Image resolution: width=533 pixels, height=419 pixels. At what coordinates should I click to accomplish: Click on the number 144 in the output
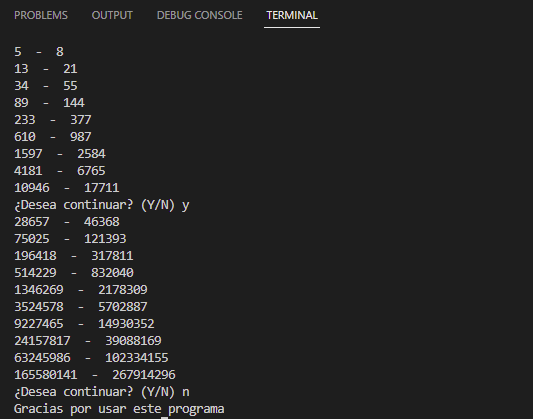[74, 103]
